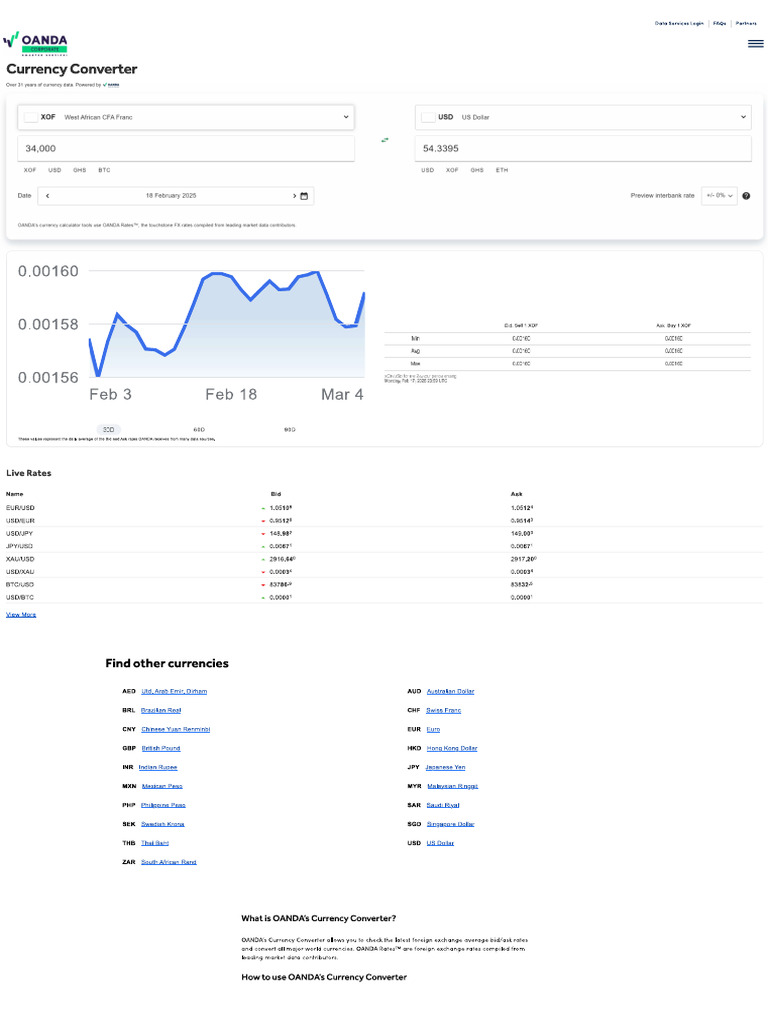Open Indian Rupee link
Viewport: 768px width, 1024px height.
158,767
